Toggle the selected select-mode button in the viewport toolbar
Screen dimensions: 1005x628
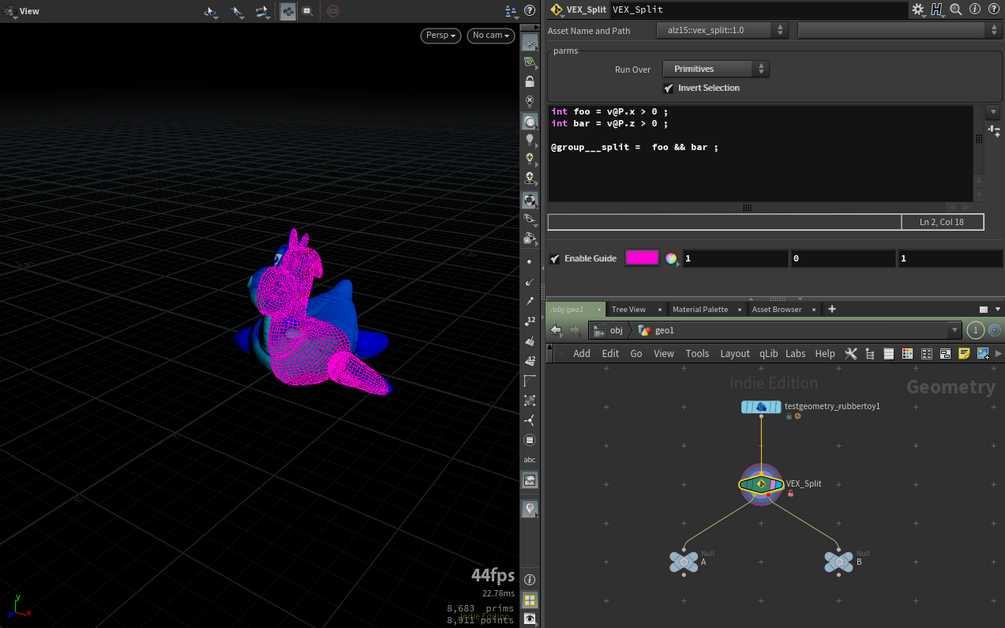[x=288, y=11]
